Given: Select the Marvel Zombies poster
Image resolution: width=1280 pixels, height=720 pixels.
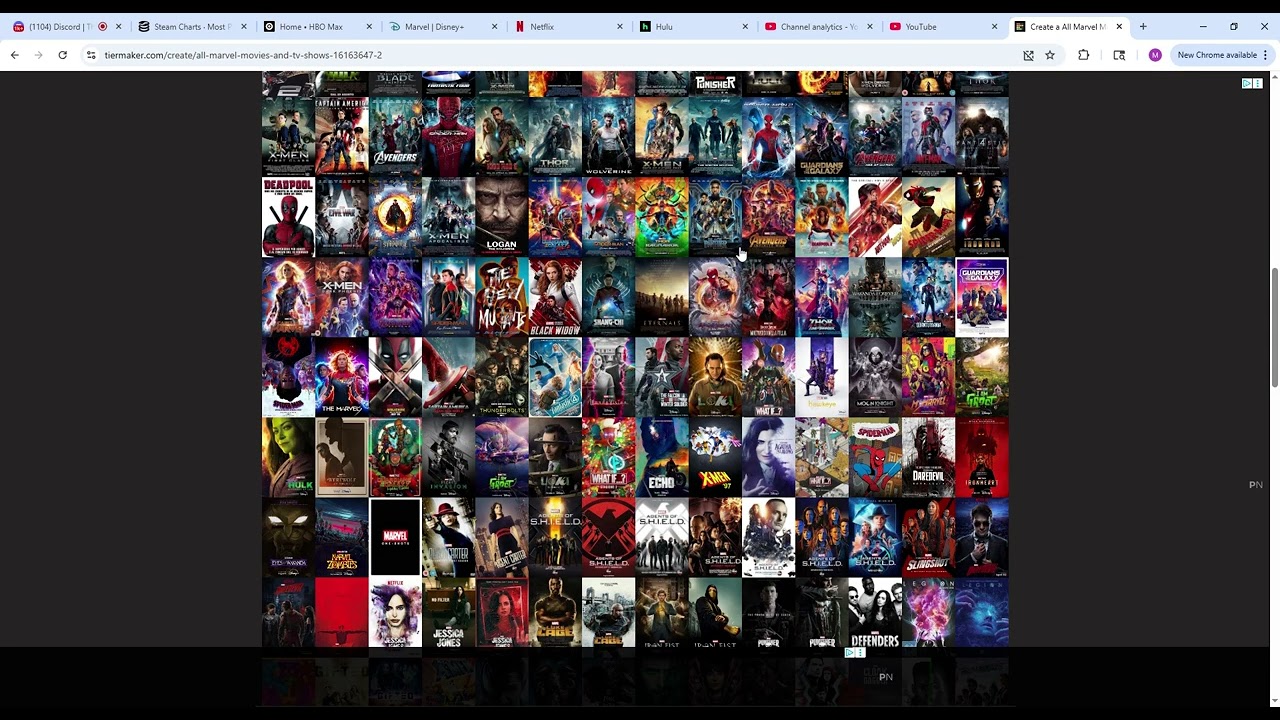Looking at the screenshot, I should (x=342, y=537).
